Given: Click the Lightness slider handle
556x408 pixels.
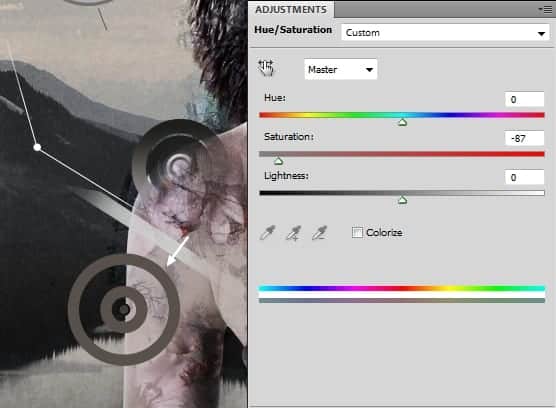Looking at the screenshot, I should 402,200.
